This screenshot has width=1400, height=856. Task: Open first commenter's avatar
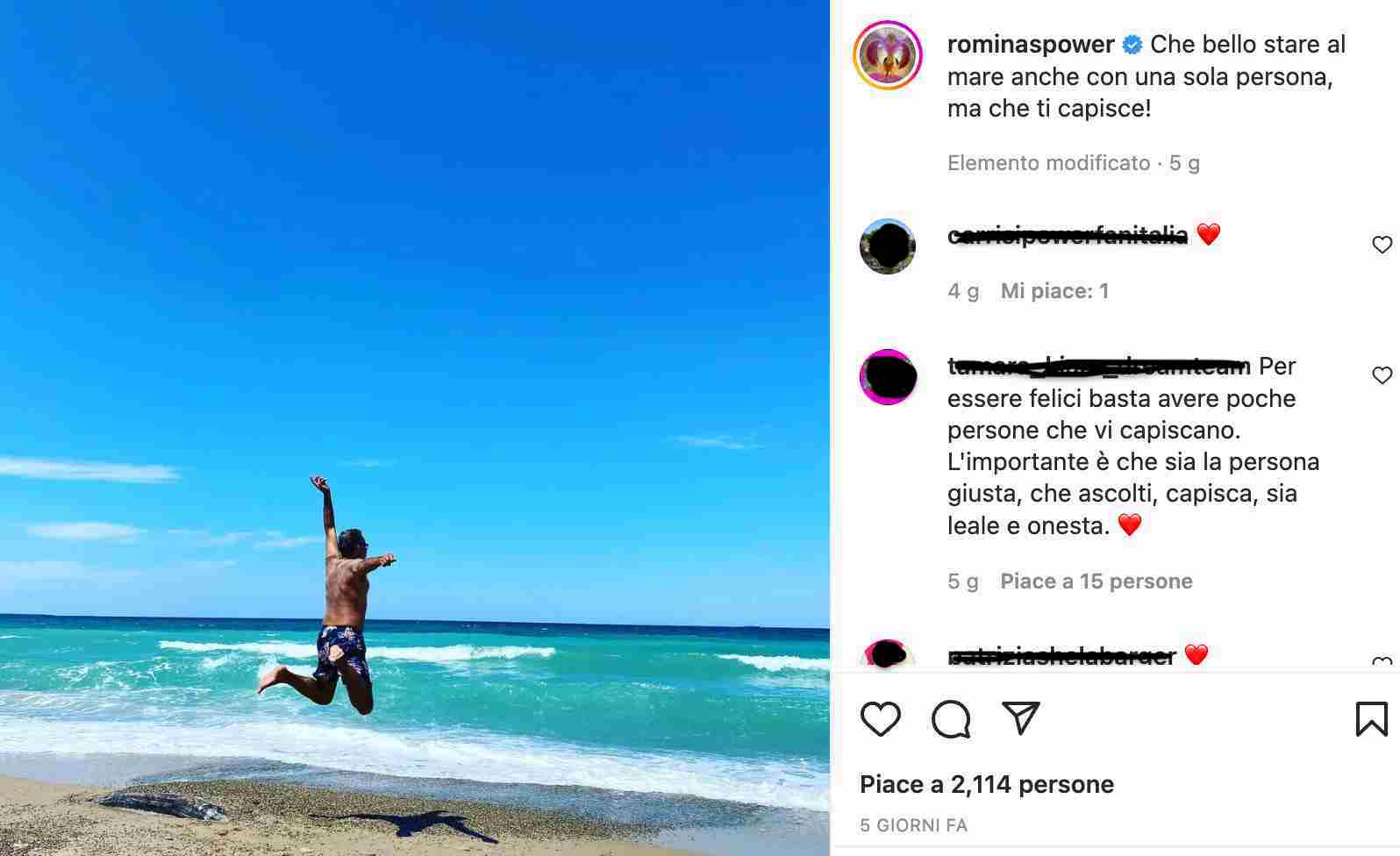pos(888,246)
